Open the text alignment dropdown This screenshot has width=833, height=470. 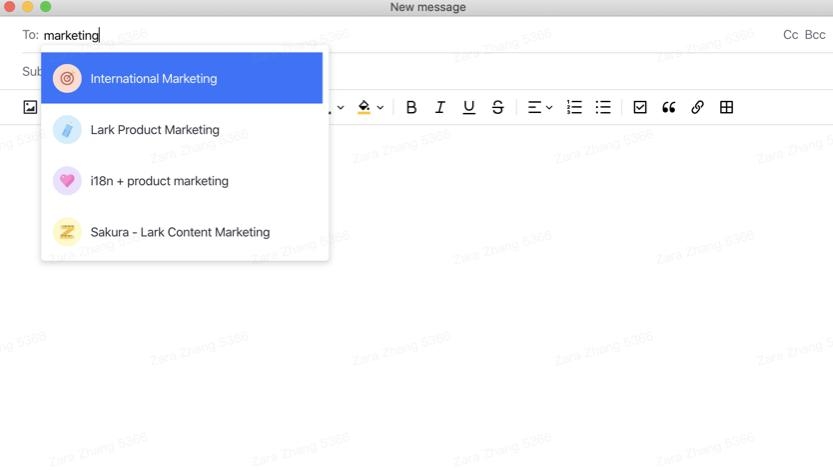pyautogui.click(x=540, y=107)
